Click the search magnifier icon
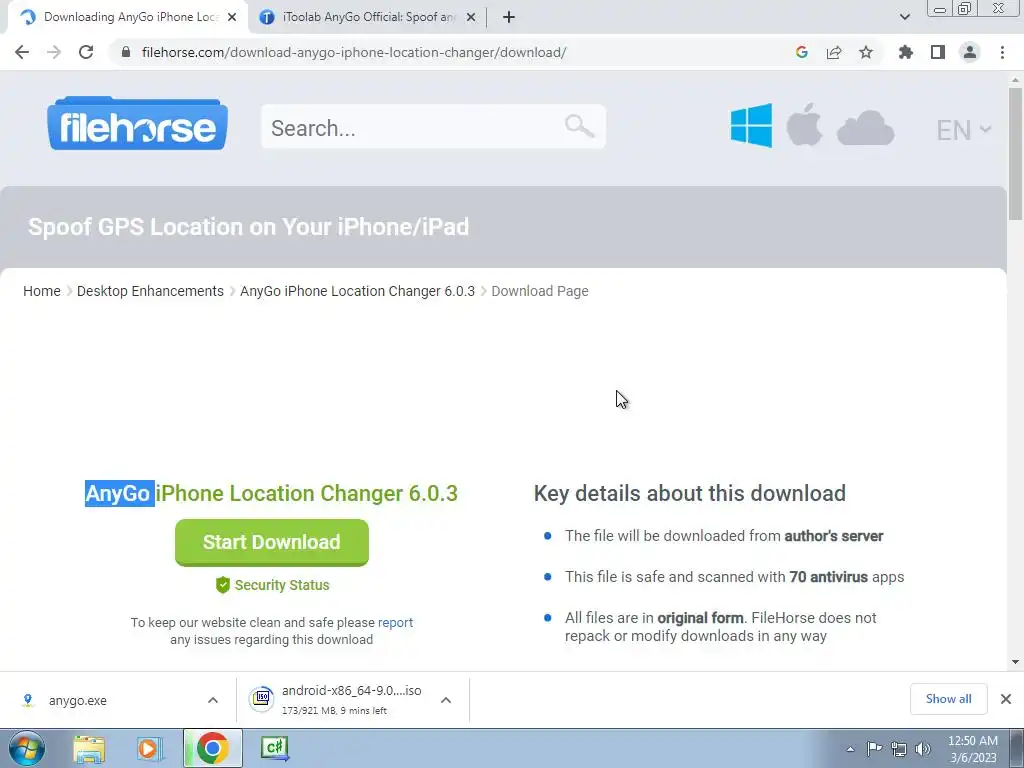The image size is (1024, 768). coord(579,125)
